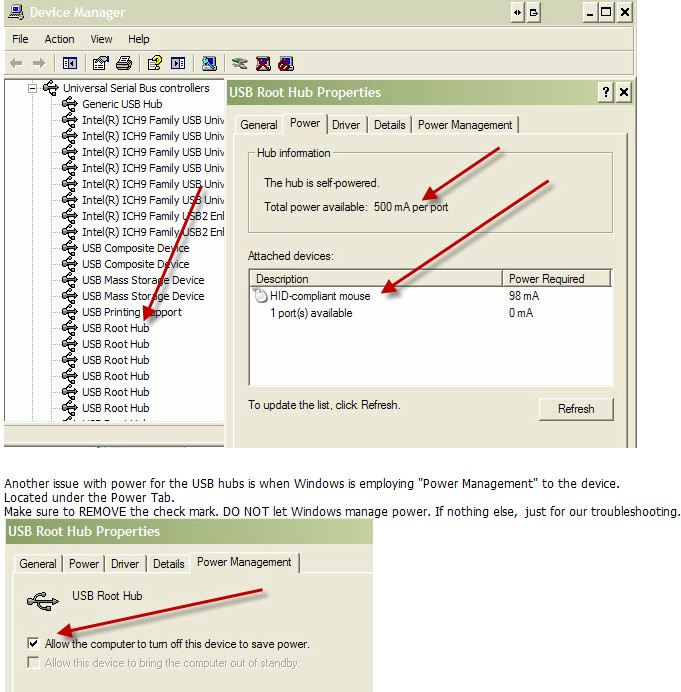Image resolution: width=681 pixels, height=692 pixels.
Task: Open Properties via the toolbar properties icon
Action: [x=100, y=64]
